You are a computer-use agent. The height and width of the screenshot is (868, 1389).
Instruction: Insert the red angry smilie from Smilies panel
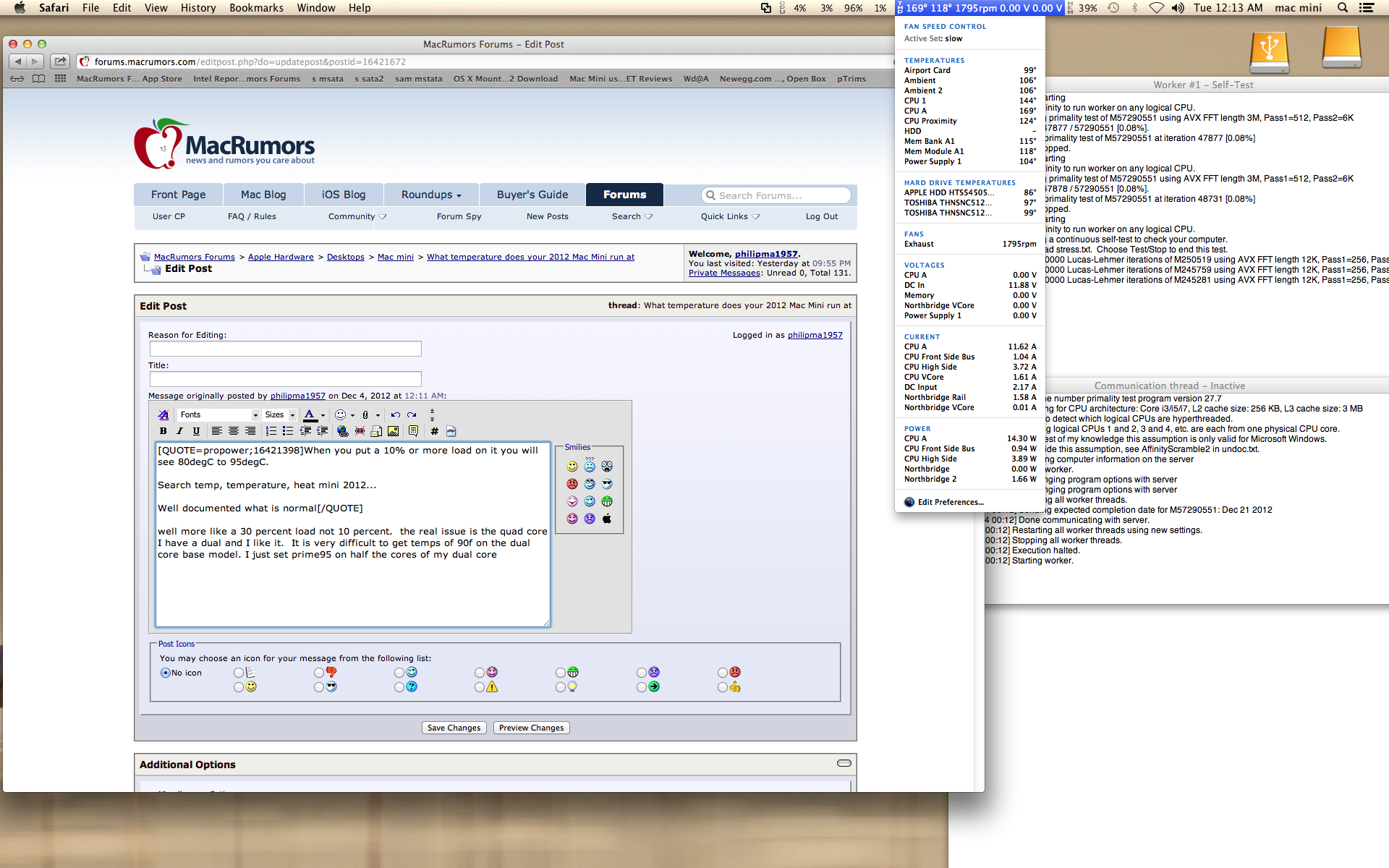572,484
